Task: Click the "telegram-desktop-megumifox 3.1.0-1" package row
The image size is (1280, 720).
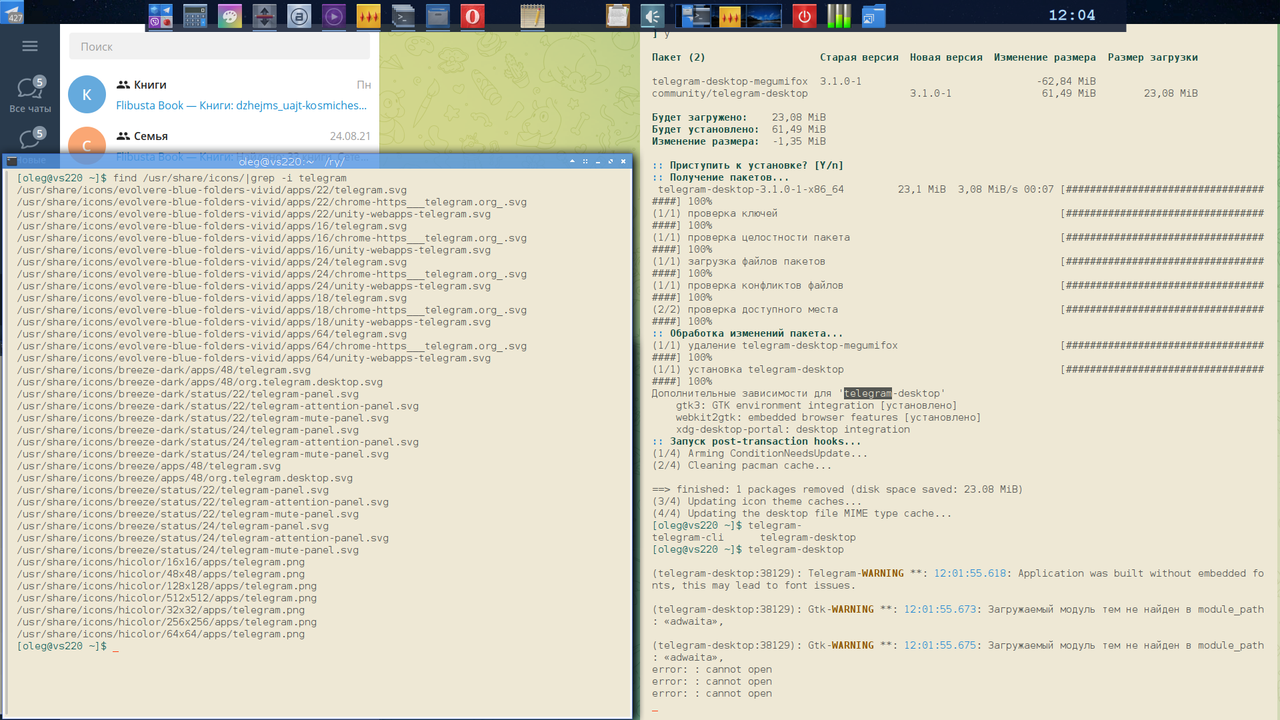Action: pyautogui.click(x=874, y=82)
